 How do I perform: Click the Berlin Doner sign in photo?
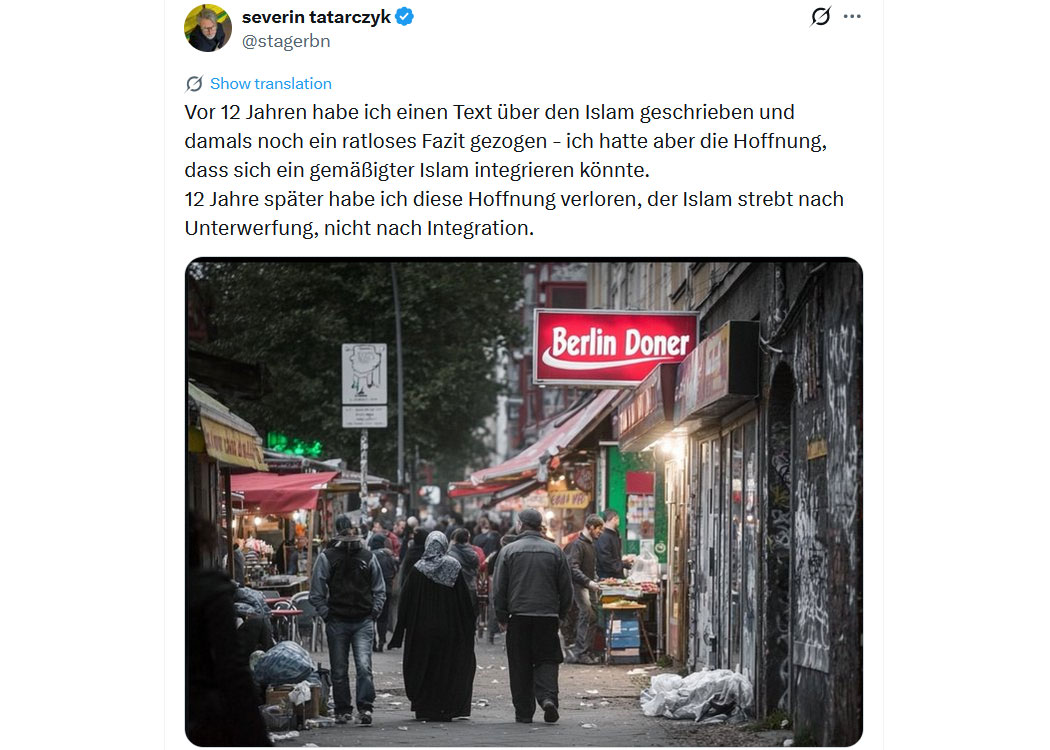coord(615,346)
